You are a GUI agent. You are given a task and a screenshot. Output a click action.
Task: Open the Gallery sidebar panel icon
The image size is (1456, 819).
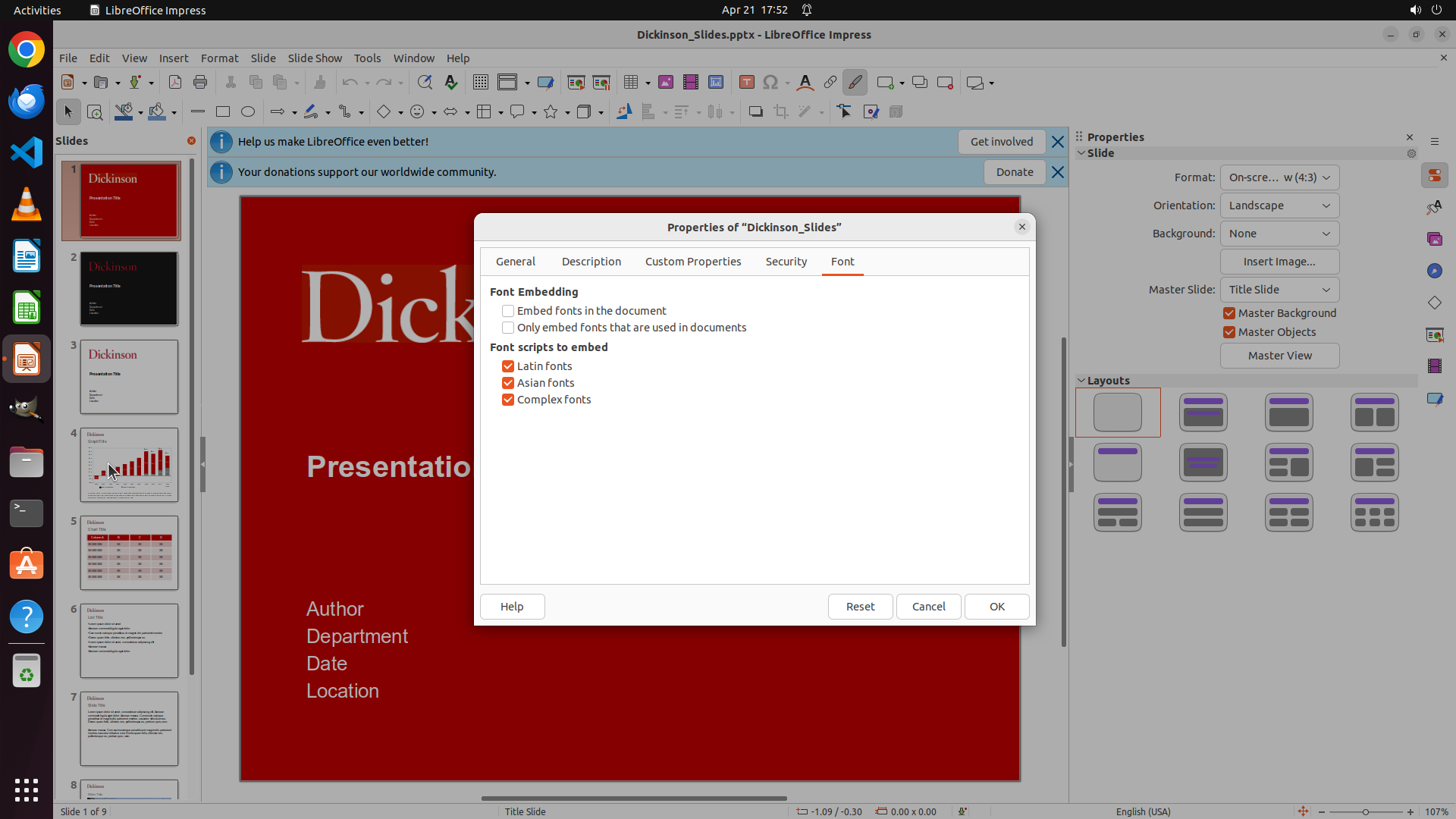click(x=1434, y=239)
